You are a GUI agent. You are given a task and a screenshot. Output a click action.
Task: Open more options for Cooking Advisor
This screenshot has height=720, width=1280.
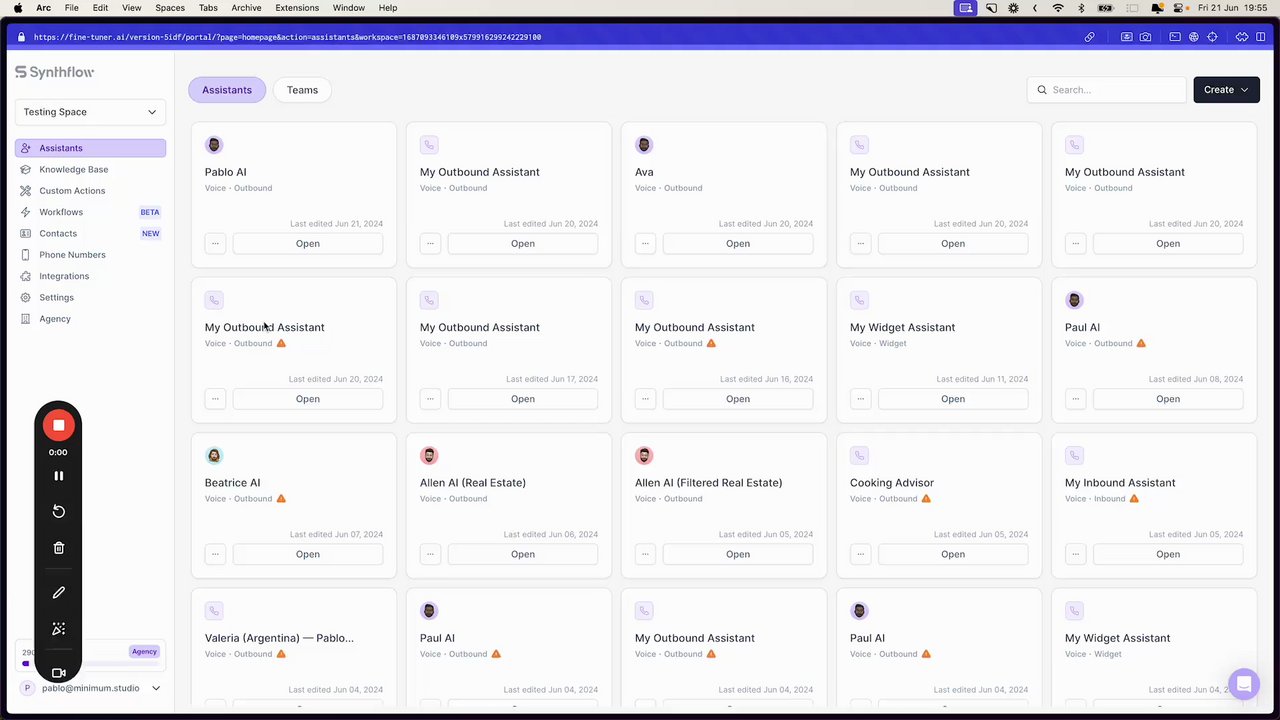pyautogui.click(x=860, y=554)
